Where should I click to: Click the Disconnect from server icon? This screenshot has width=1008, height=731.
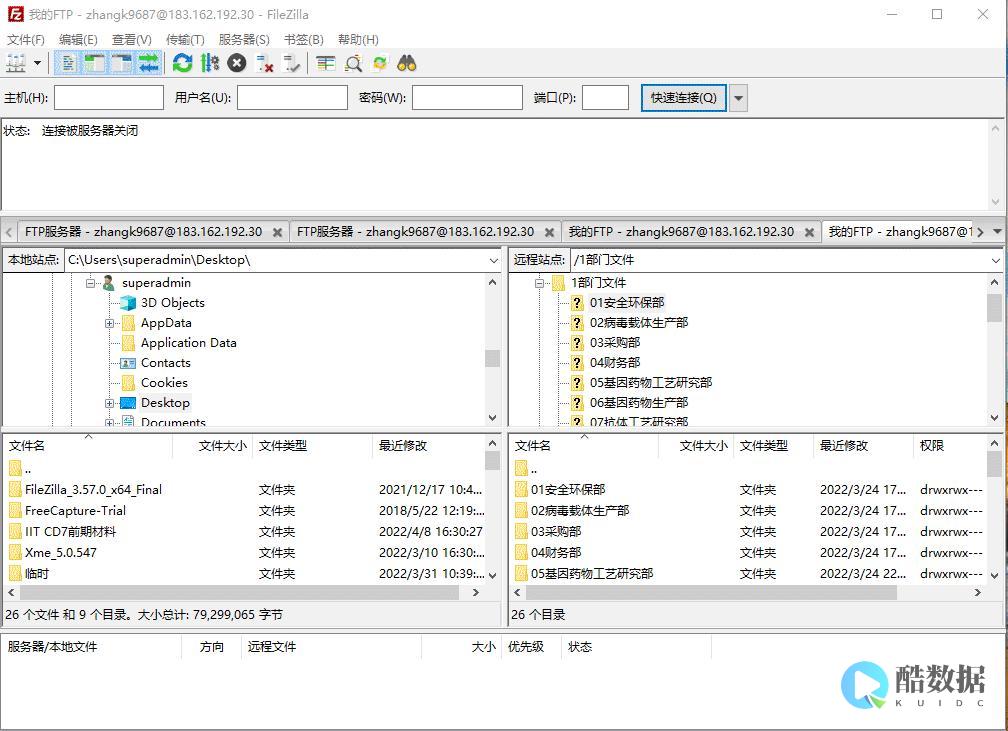coord(265,64)
